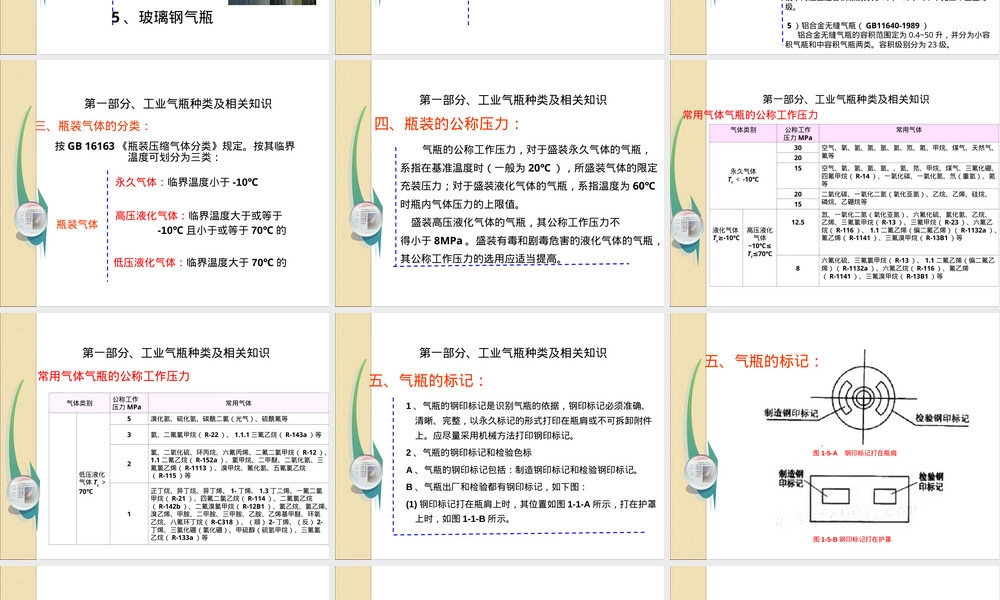
Task: Click caption 图 1-5-B 钢印标记打在护罩
Action: (851, 539)
